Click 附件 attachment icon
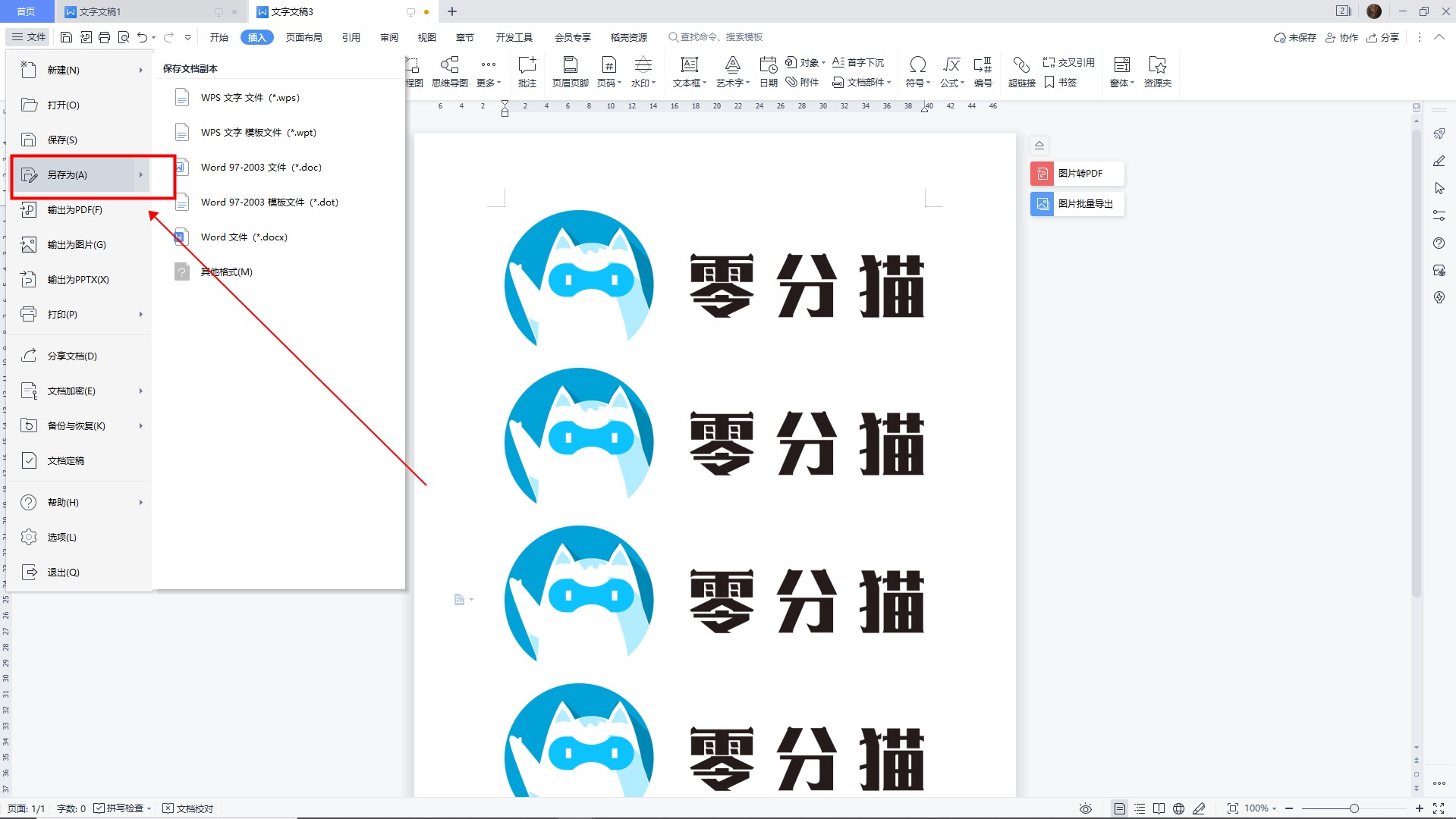Viewport: 1456px width, 819px height. [802, 82]
